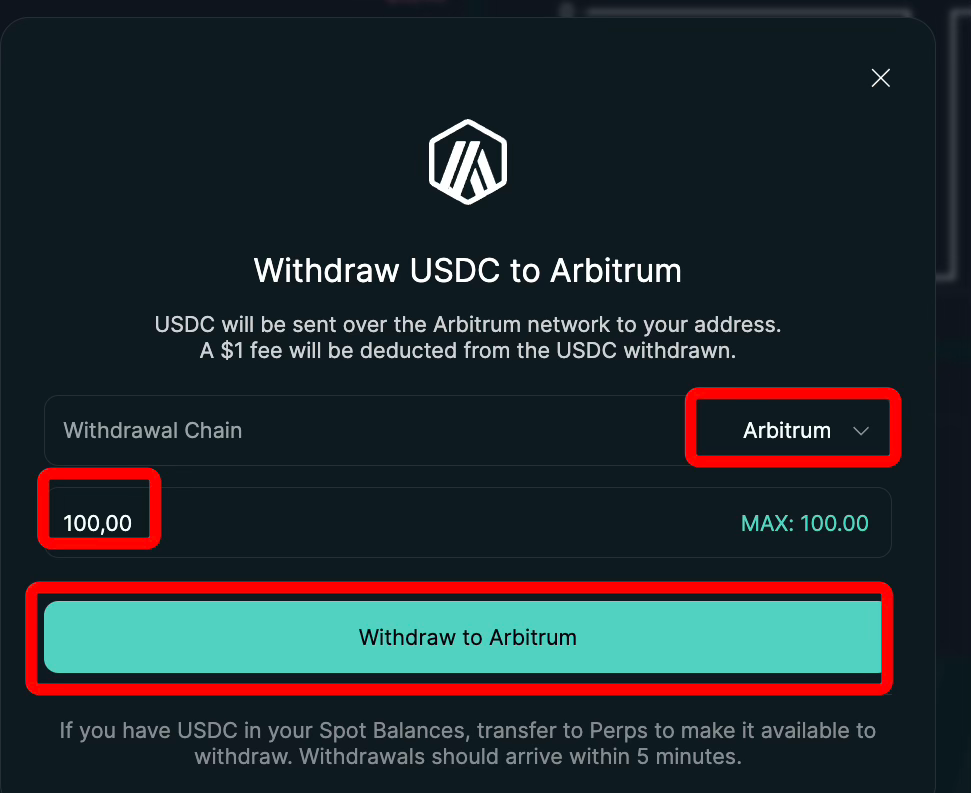
Task: Open the Arbitrum withdrawal chain selector
Action: tap(787, 431)
